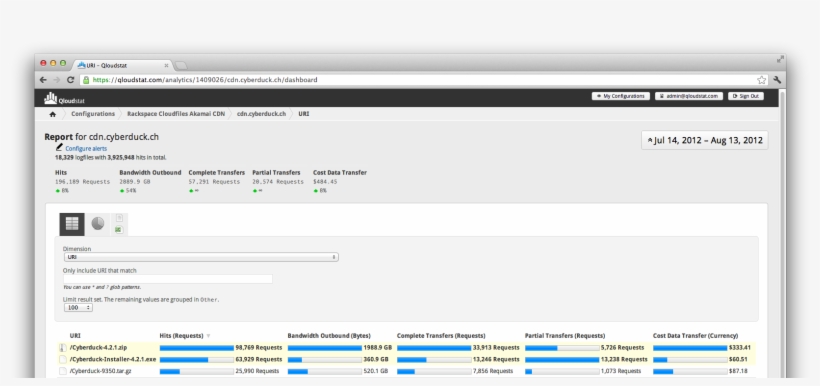The width and height of the screenshot is (820, 386).
Task: Click the admin@qloudstat.com account button
Action: coord(689,96)
